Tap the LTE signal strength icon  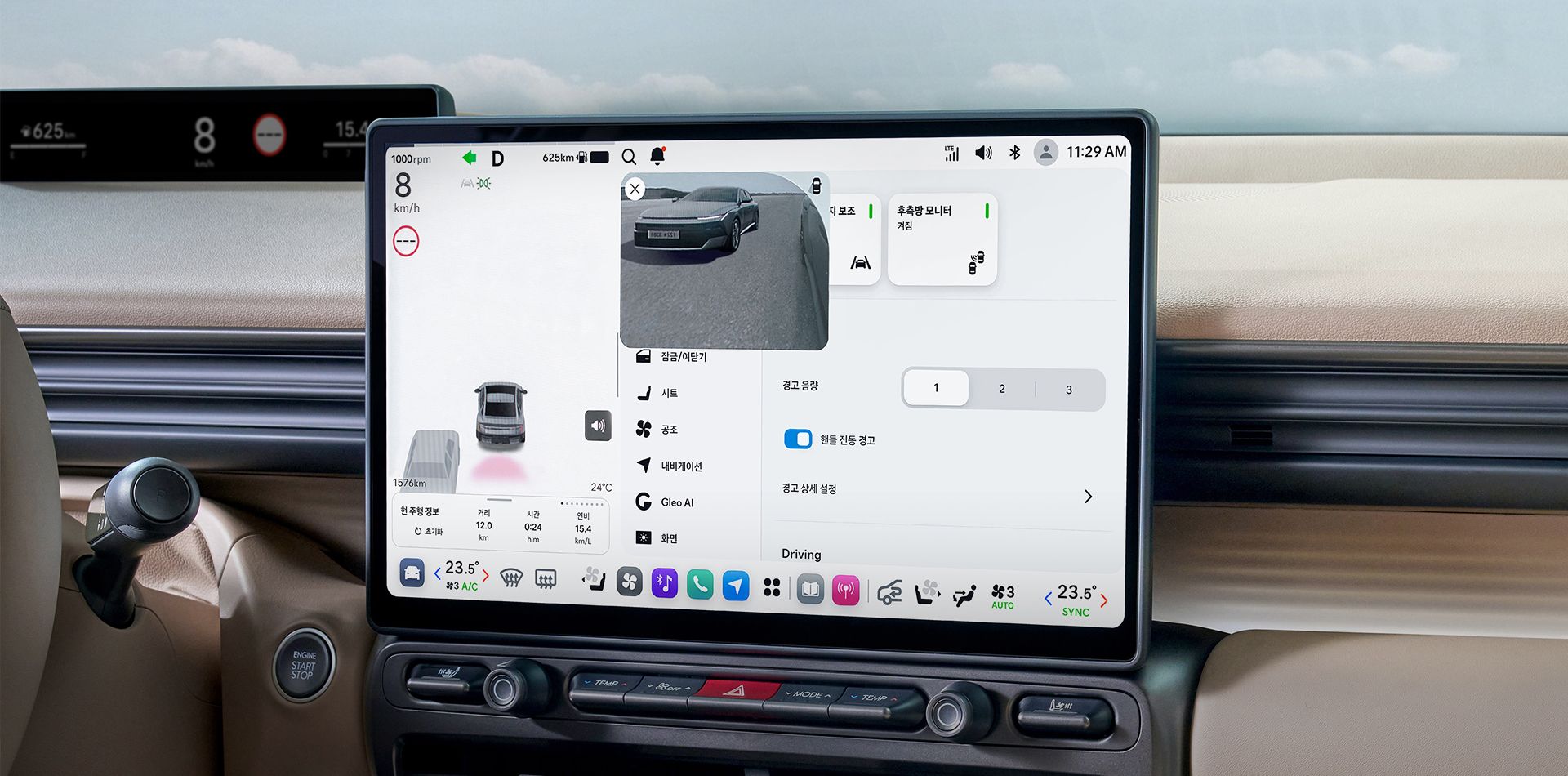951,153
